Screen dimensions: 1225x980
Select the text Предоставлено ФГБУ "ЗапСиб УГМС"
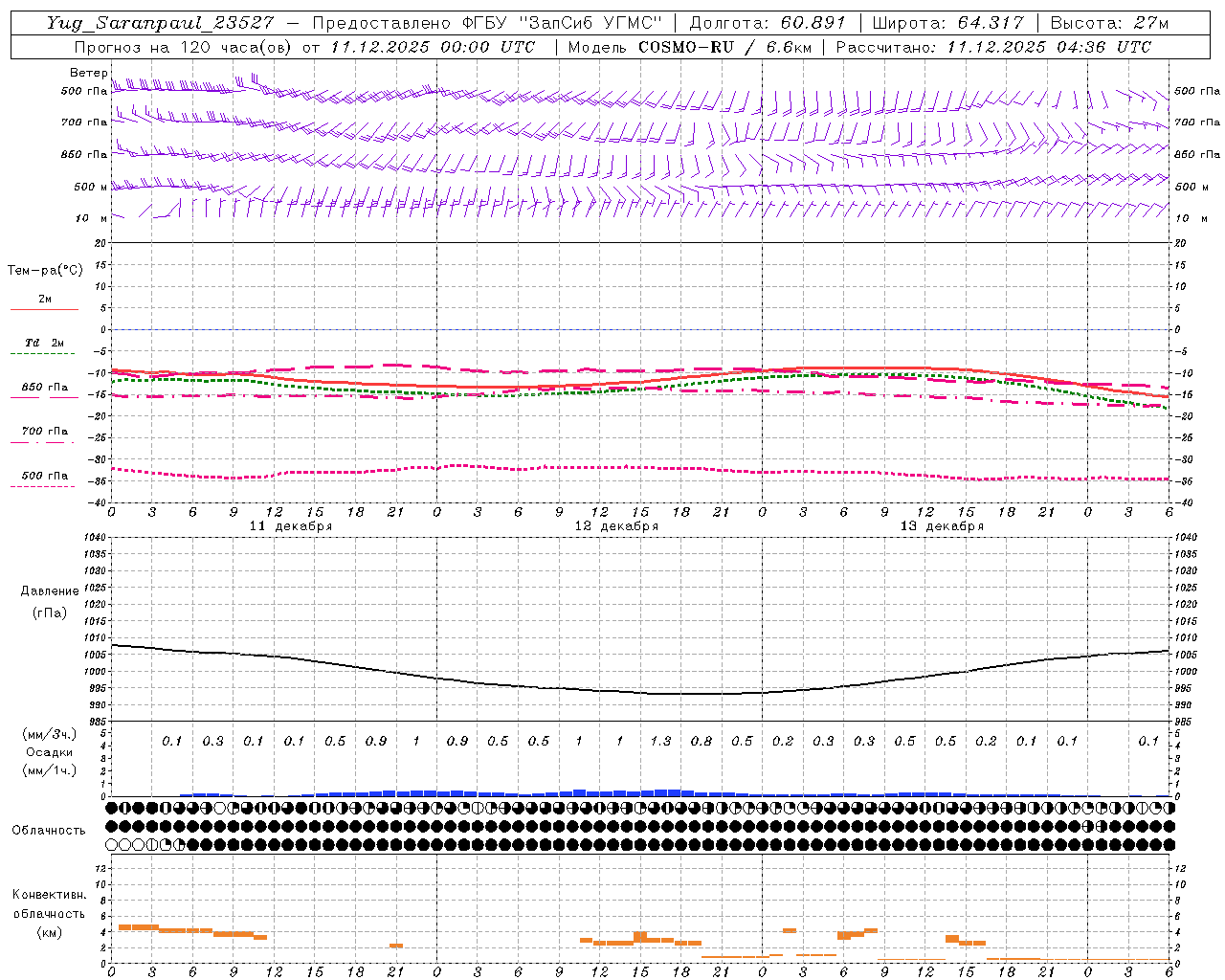487,23
